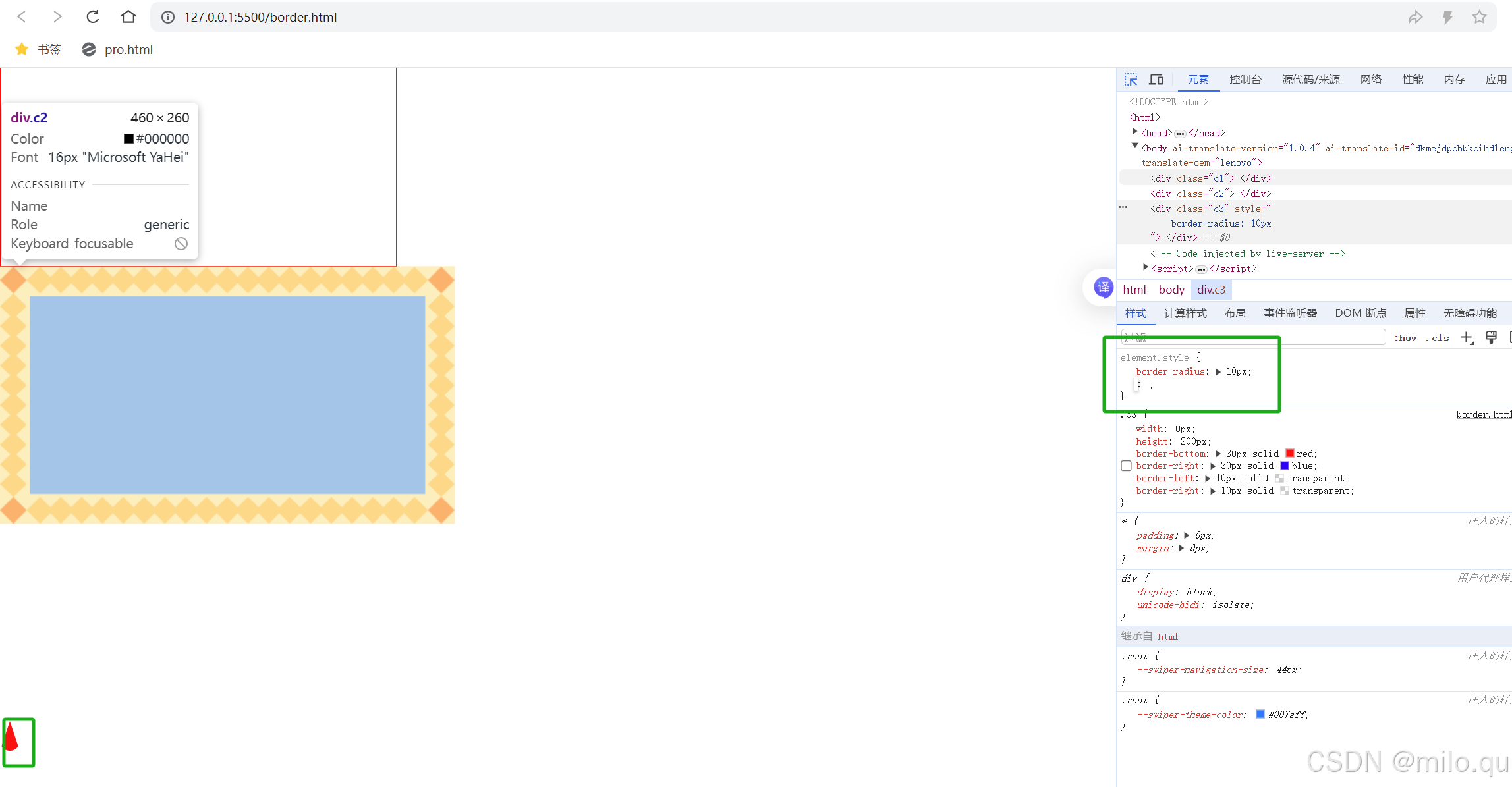This screenshot has height=787, width=1512.
Task: Open the 布局 pane
Action: click(x=1235, y=313)
